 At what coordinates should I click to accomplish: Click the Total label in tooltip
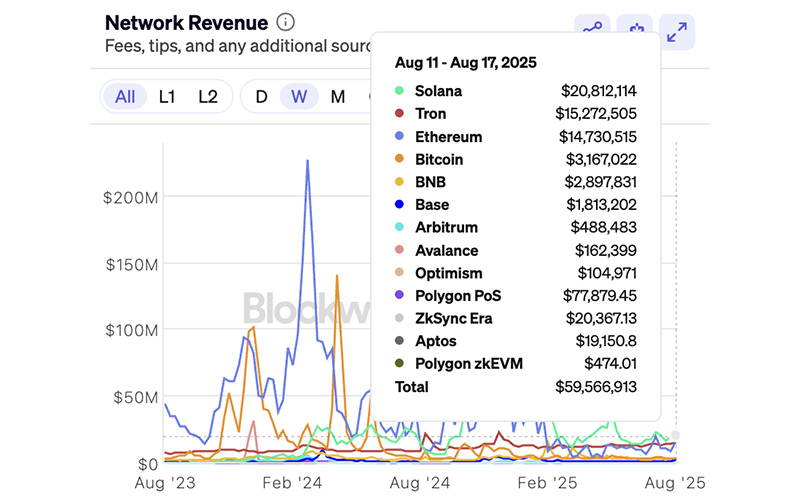coord(412,387)
